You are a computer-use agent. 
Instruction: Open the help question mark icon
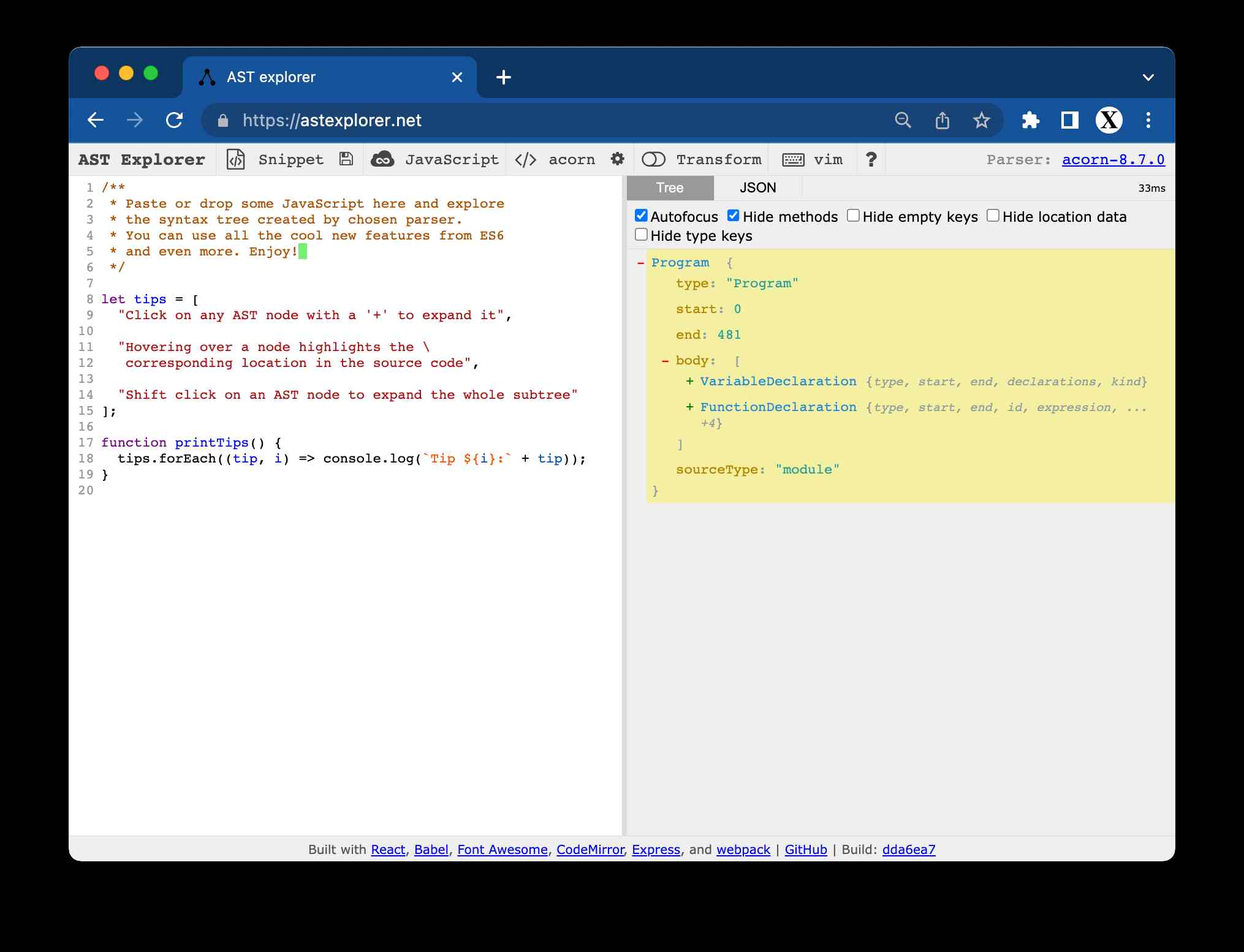[871, 159]
